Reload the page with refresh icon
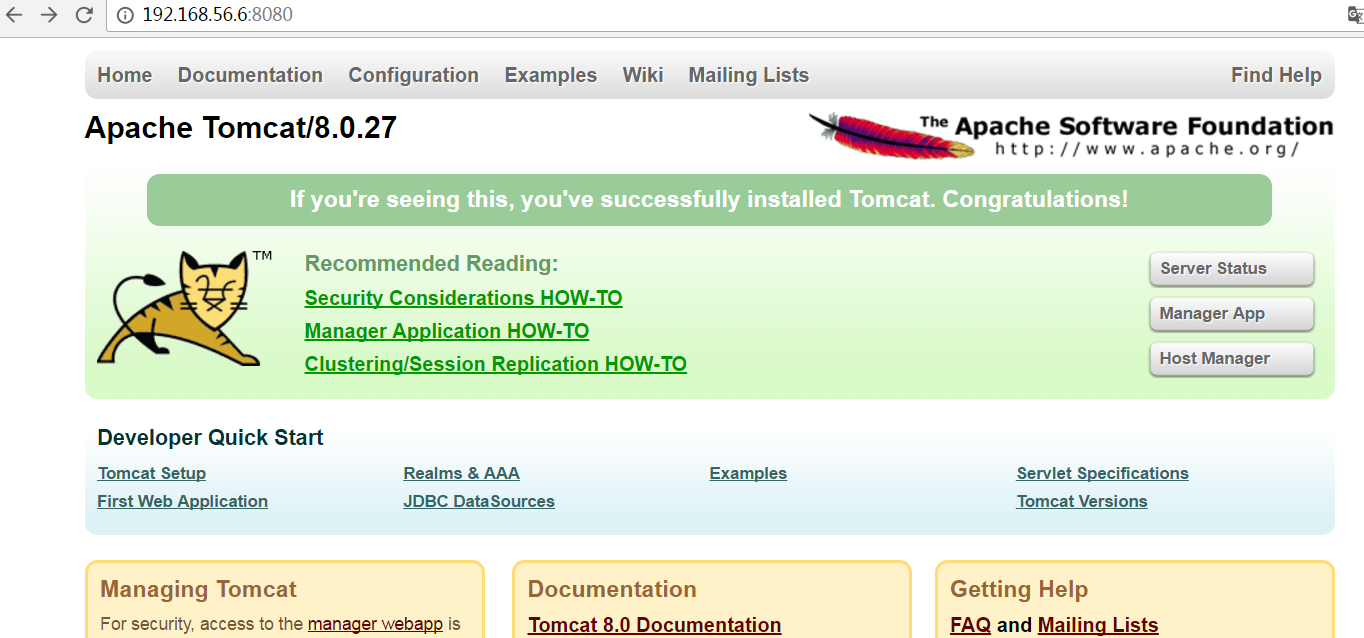This screenshot has width=1364, height=638. click(x=84, y=15)
